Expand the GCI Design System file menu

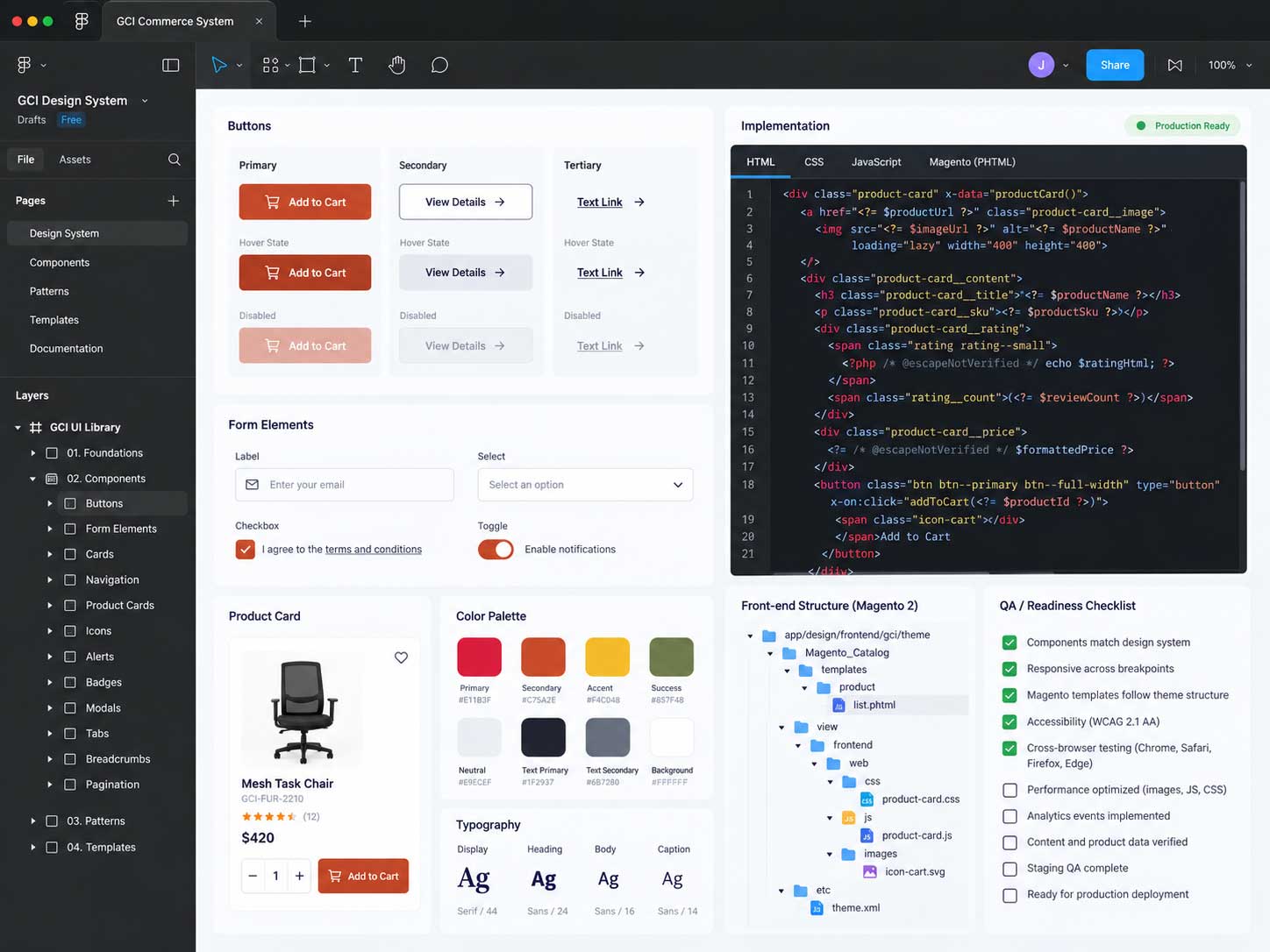pos(145,101)
